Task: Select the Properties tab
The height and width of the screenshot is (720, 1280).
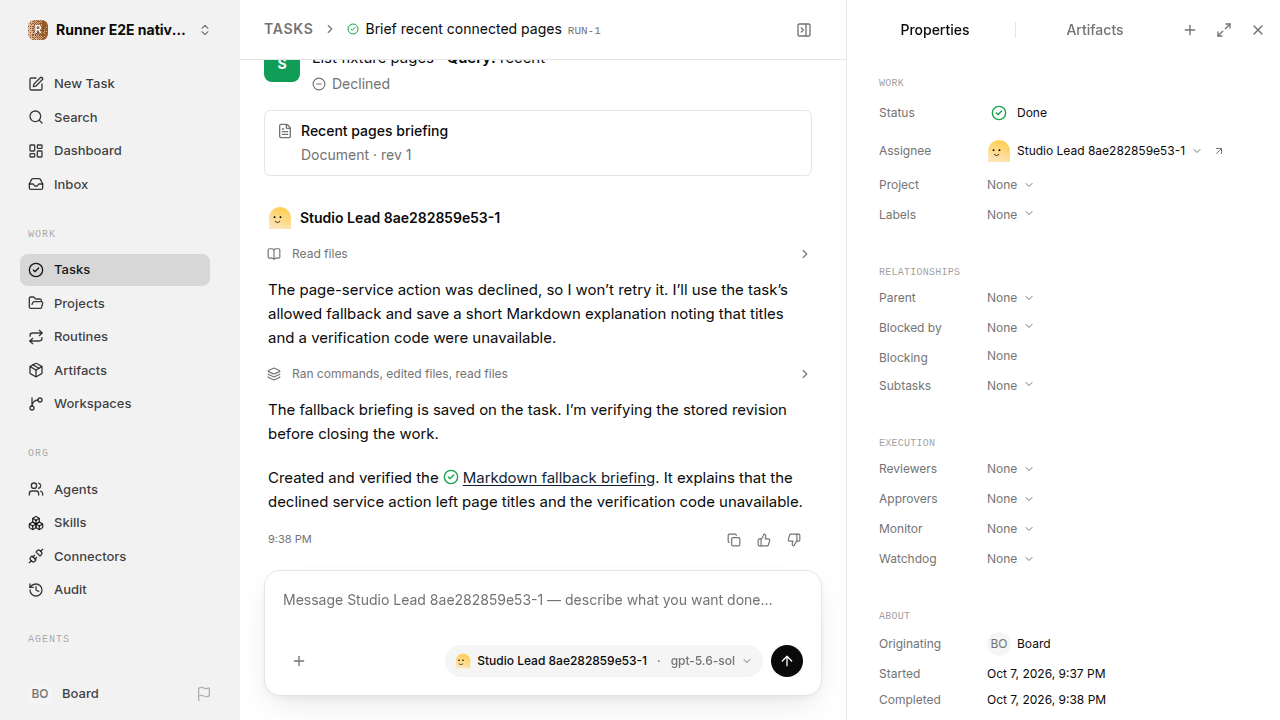Action: (x=935, y=30)
